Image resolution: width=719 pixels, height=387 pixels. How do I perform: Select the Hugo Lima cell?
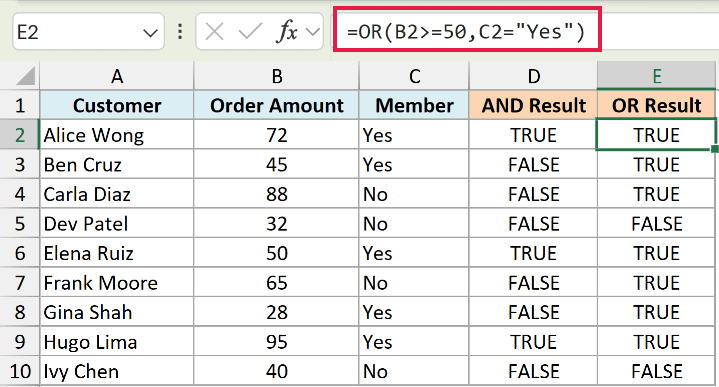tap(117, 342)
